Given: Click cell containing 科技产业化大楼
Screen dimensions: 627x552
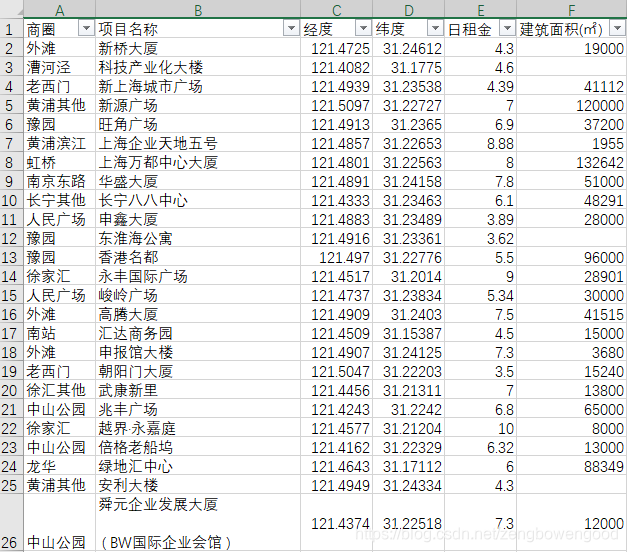Looking at the screenshot, I should [198, 67].
